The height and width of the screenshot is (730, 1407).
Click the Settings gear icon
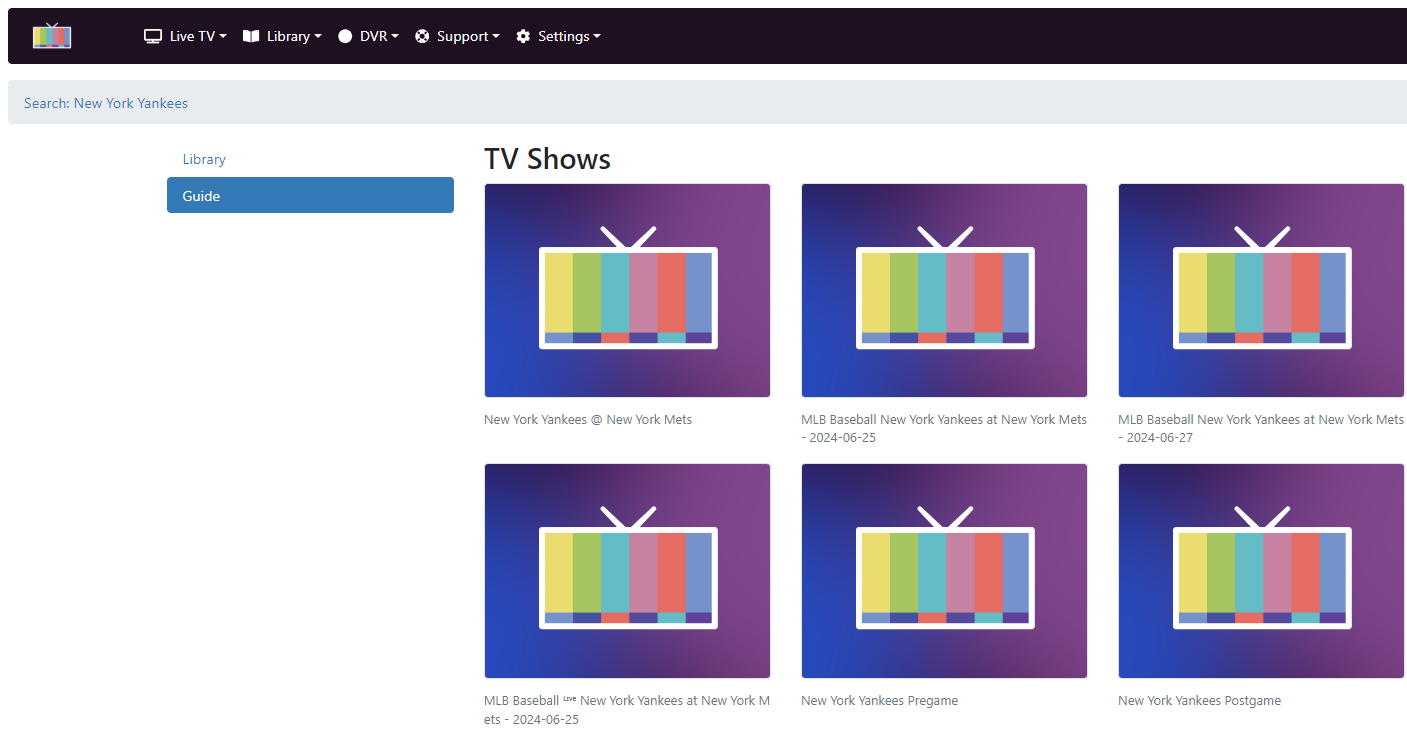coord(523,36)
